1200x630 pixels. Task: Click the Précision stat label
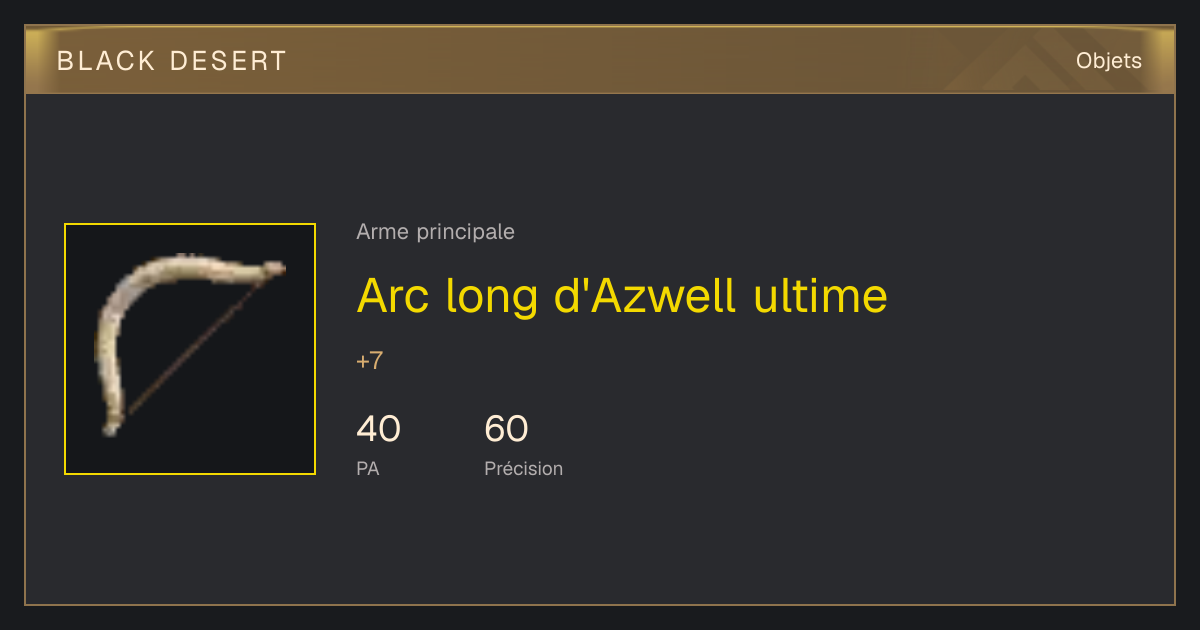click(x=523, y=468)
